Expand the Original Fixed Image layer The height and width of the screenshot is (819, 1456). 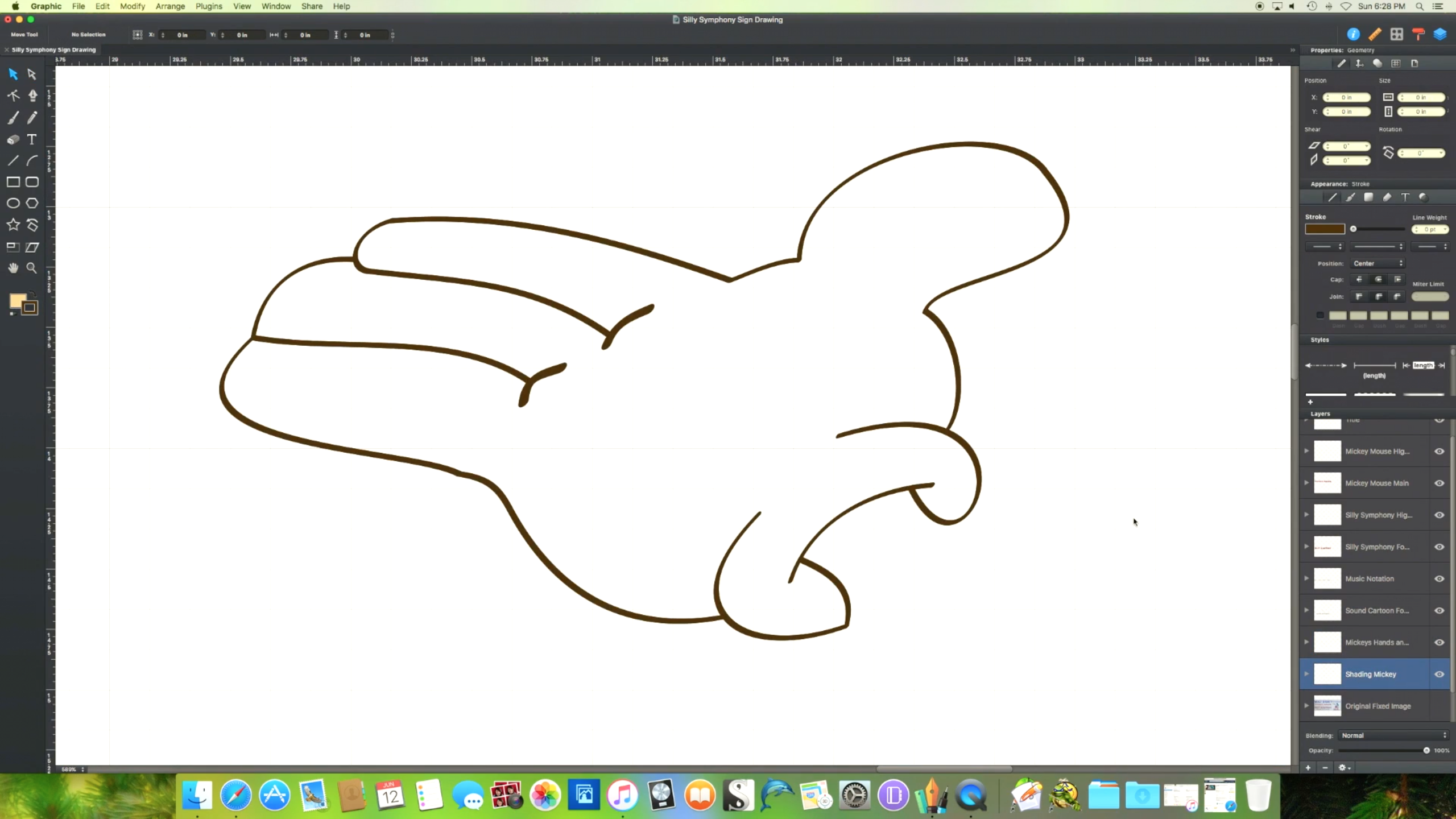[x=1306, y=705]
